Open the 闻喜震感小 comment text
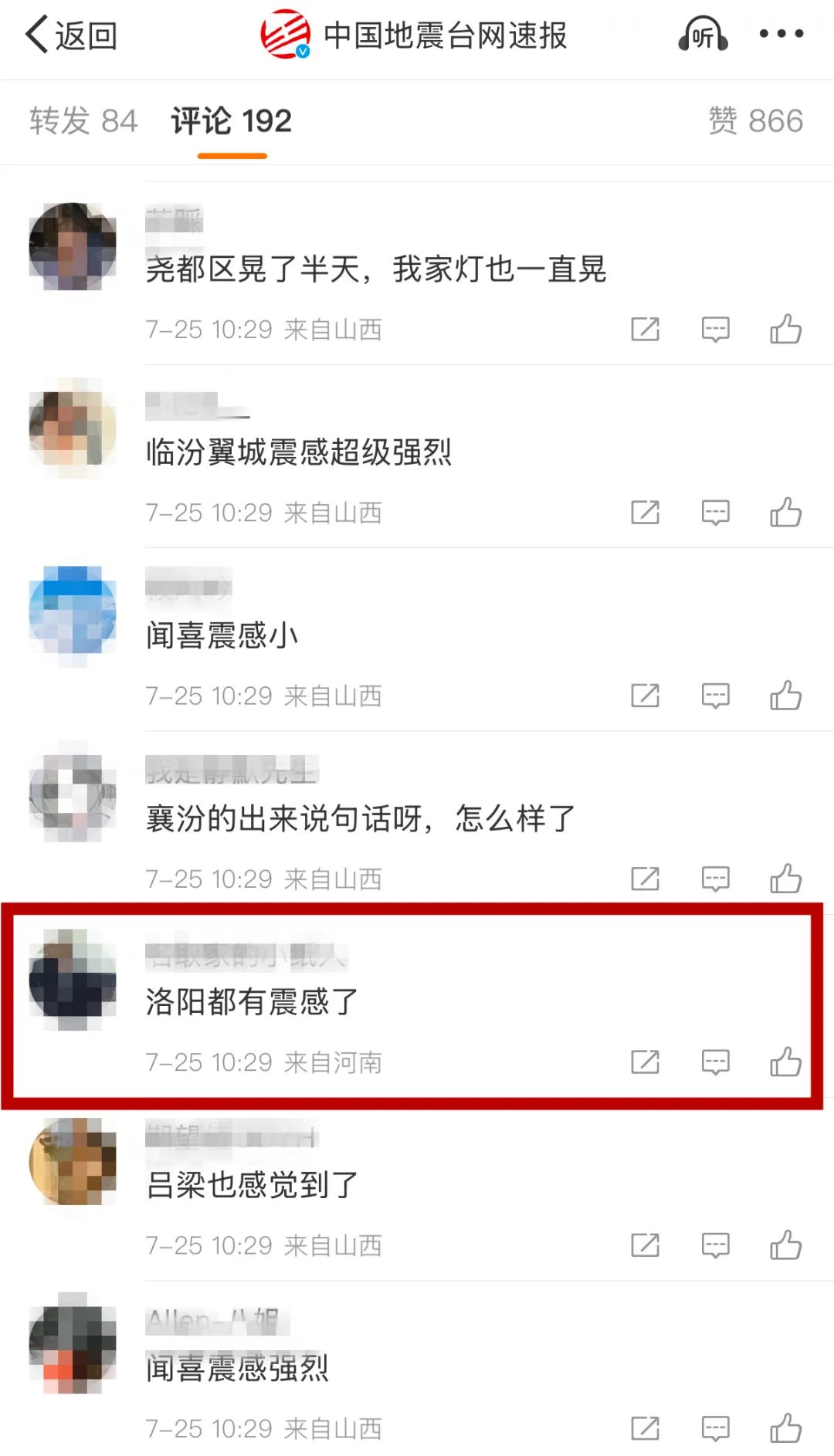 click(222, 635)
